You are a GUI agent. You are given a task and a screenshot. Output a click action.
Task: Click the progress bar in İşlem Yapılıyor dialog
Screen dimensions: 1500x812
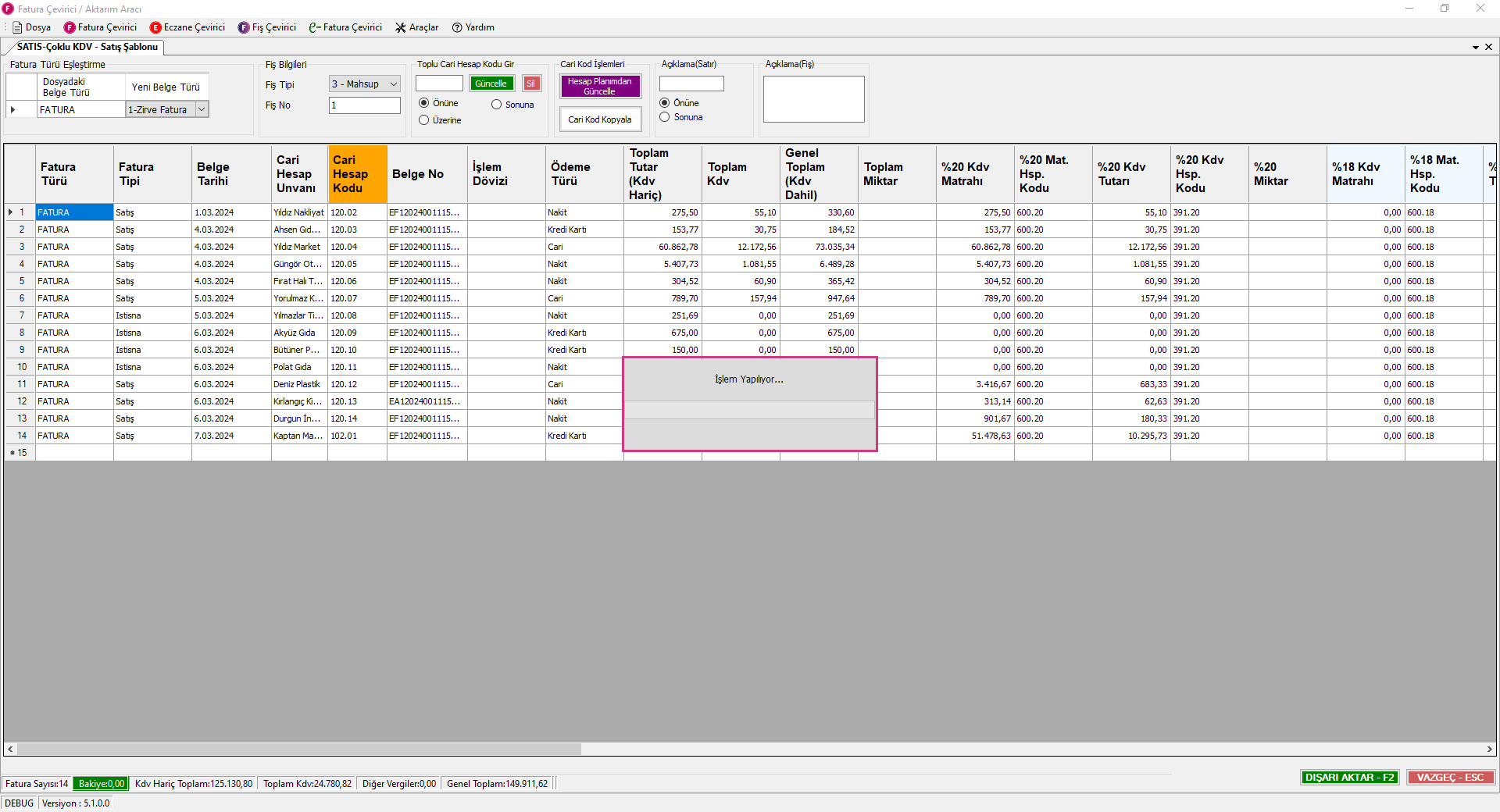click(x=750, y=410)
